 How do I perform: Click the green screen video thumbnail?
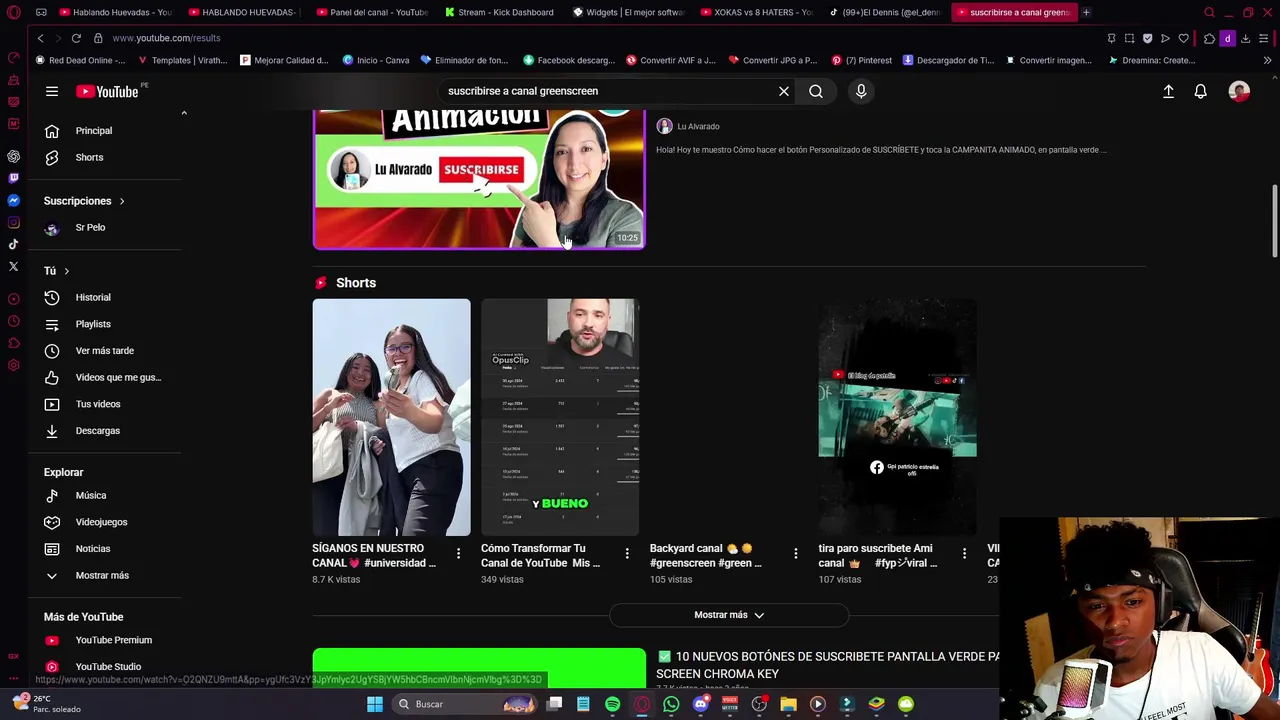479,667
